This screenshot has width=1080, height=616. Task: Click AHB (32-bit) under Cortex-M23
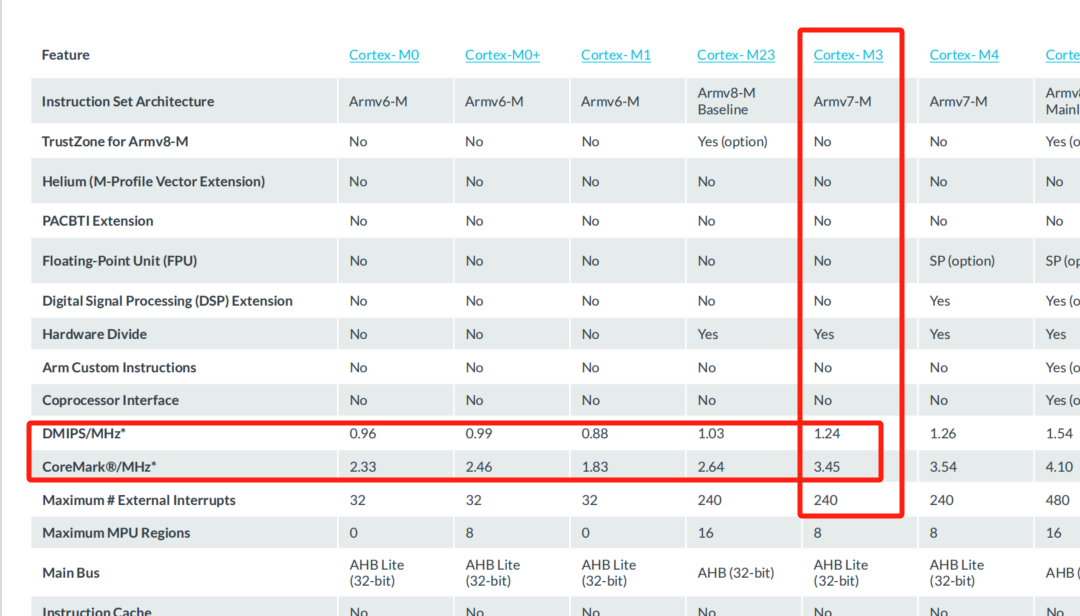[x=736, y=573]
